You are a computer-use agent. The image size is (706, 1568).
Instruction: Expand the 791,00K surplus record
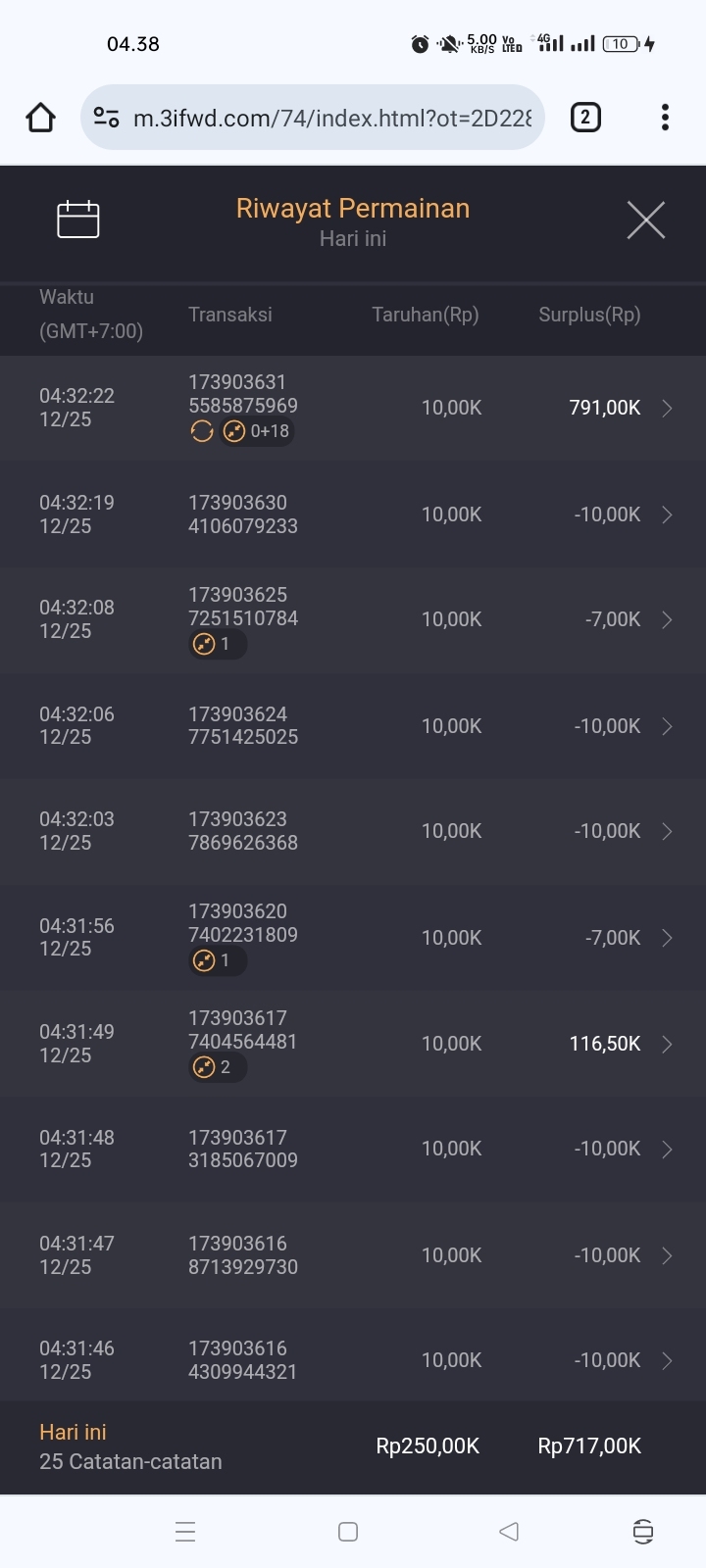pos(667,408)
